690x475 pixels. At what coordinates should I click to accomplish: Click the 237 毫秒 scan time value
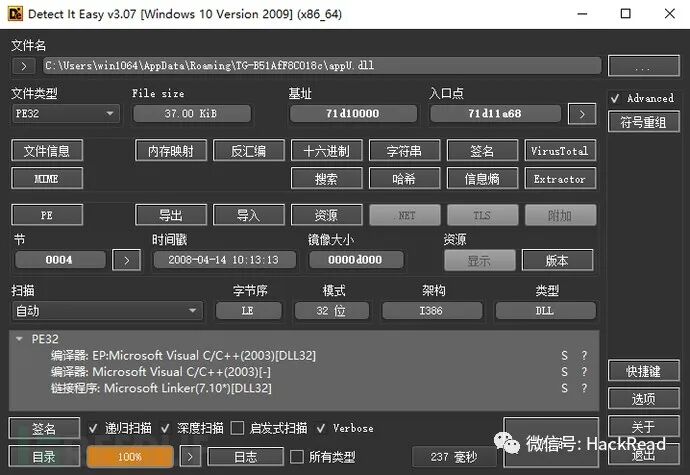(454, 457)
